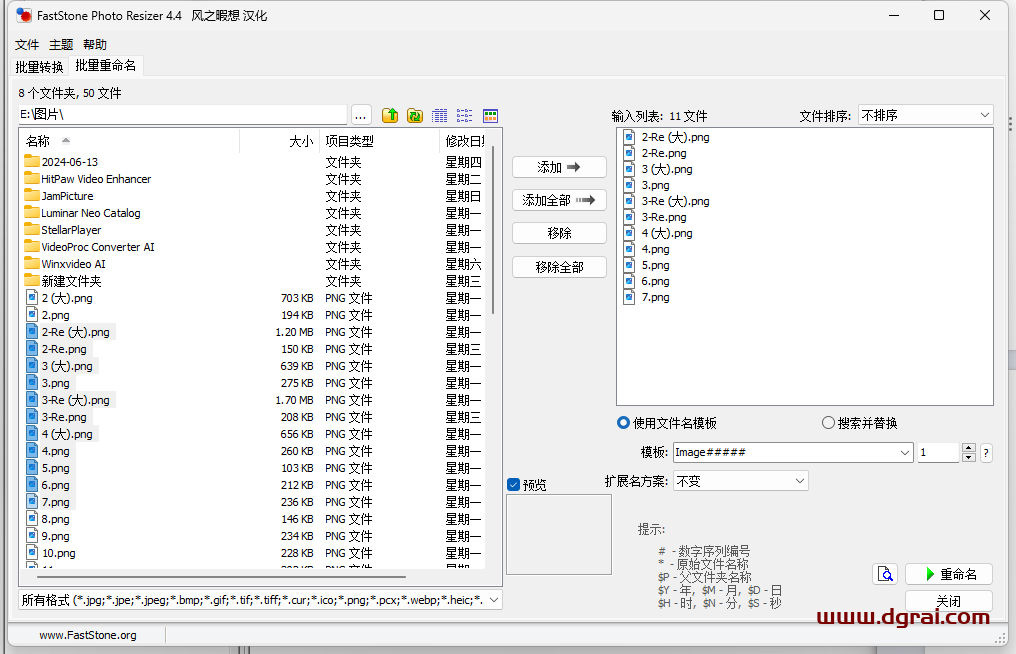Viewport: 1016px width, 654px height.
Task: Open the 2024-06-13 folder in list
Action: (x=69, y=162)
